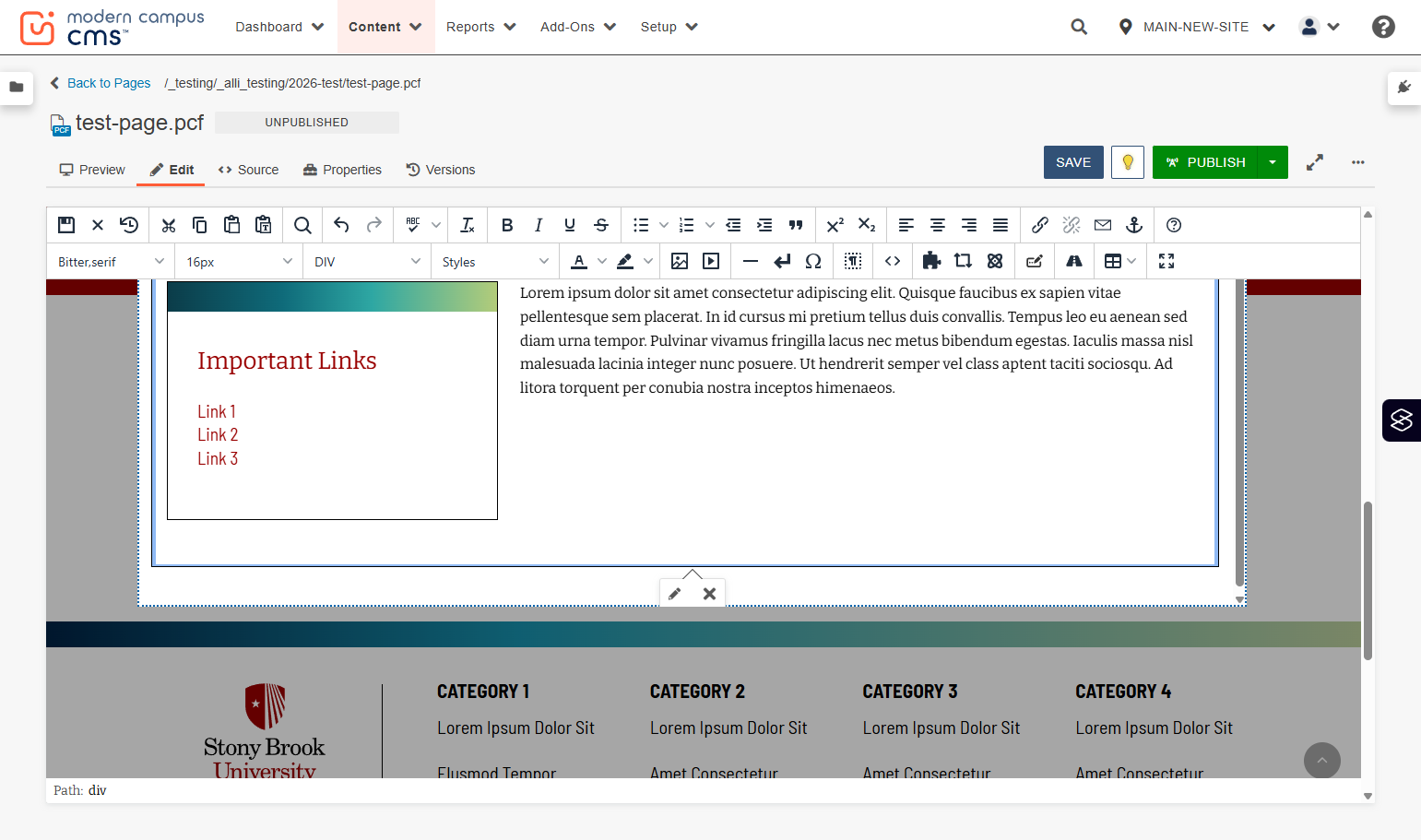
Task: Insert an anchor
Action: pos(1134,225)
